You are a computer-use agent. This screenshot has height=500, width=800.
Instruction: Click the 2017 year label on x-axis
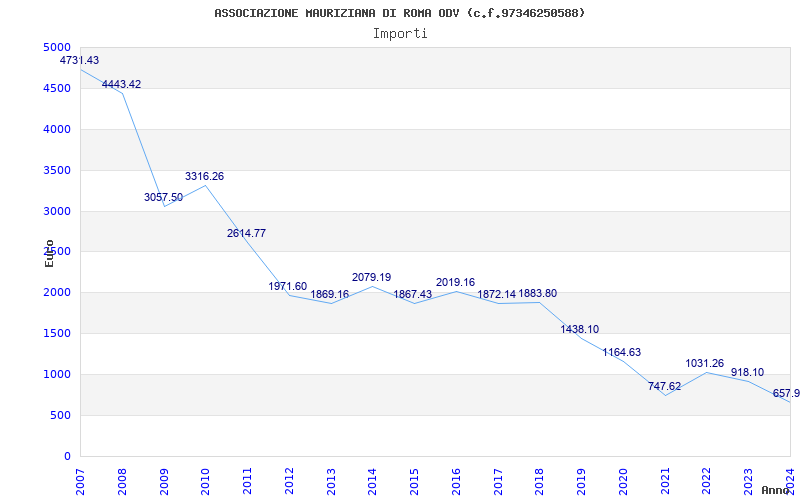pos(498,482)
